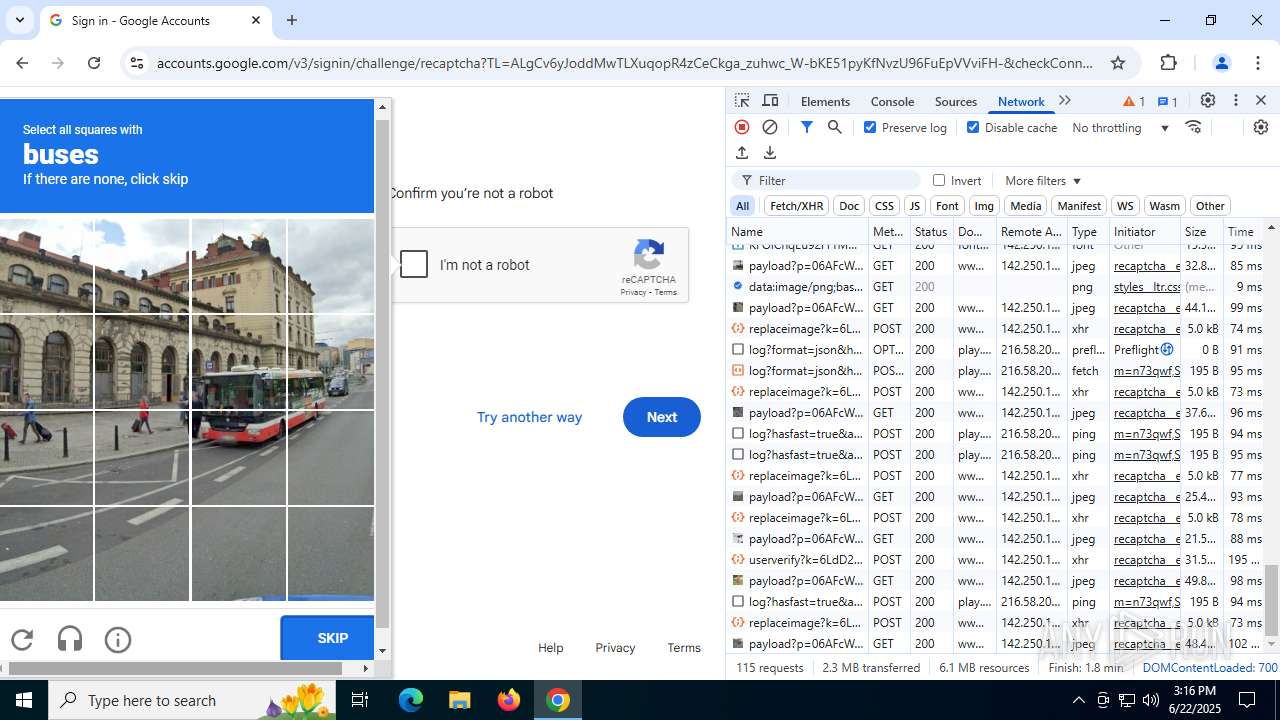Open Chrome extensions puzzle icon
Screen dimensions: 1280x720
(1169, 63)
